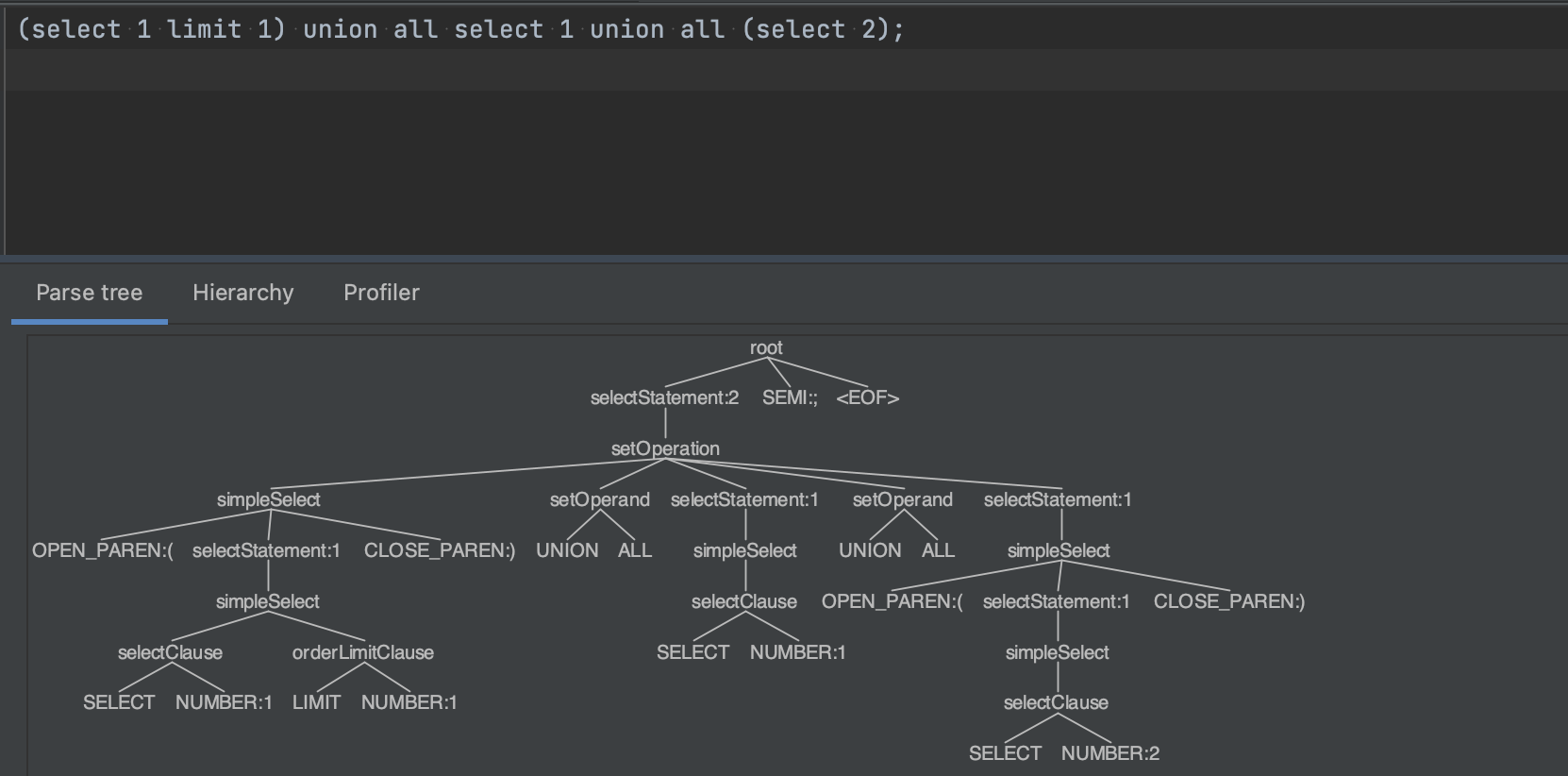Viewport: 1568px width, 776px height.
Task: Select the selectStatement:2 node
Action: 664,397
